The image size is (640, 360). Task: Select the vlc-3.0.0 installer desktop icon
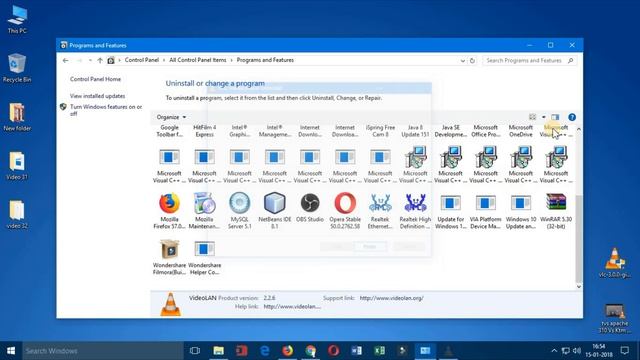pos(615,262)
